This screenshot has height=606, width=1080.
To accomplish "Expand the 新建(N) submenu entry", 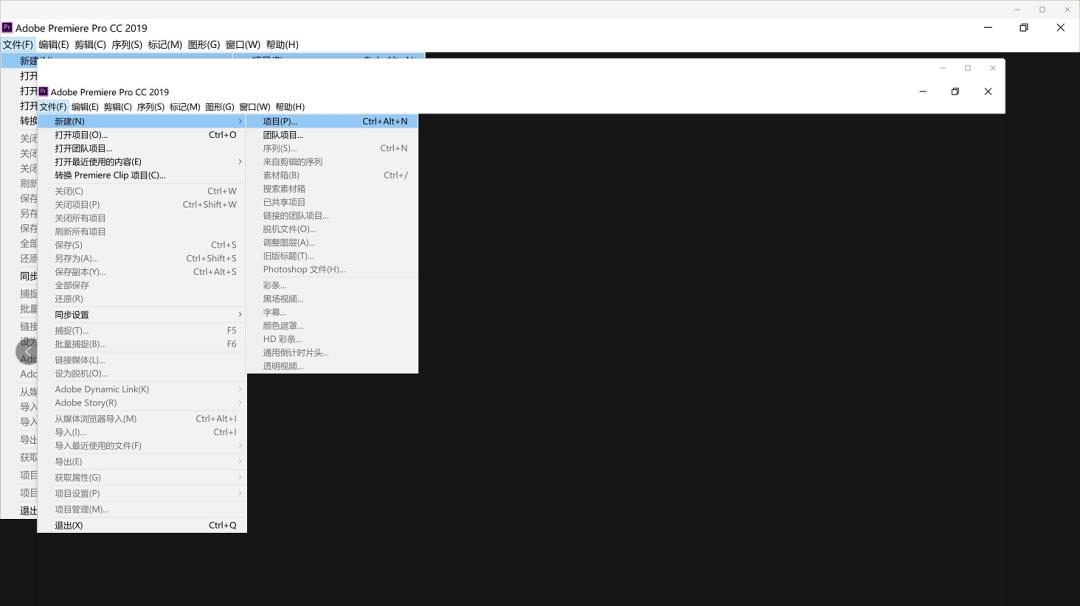I will 142,121.
